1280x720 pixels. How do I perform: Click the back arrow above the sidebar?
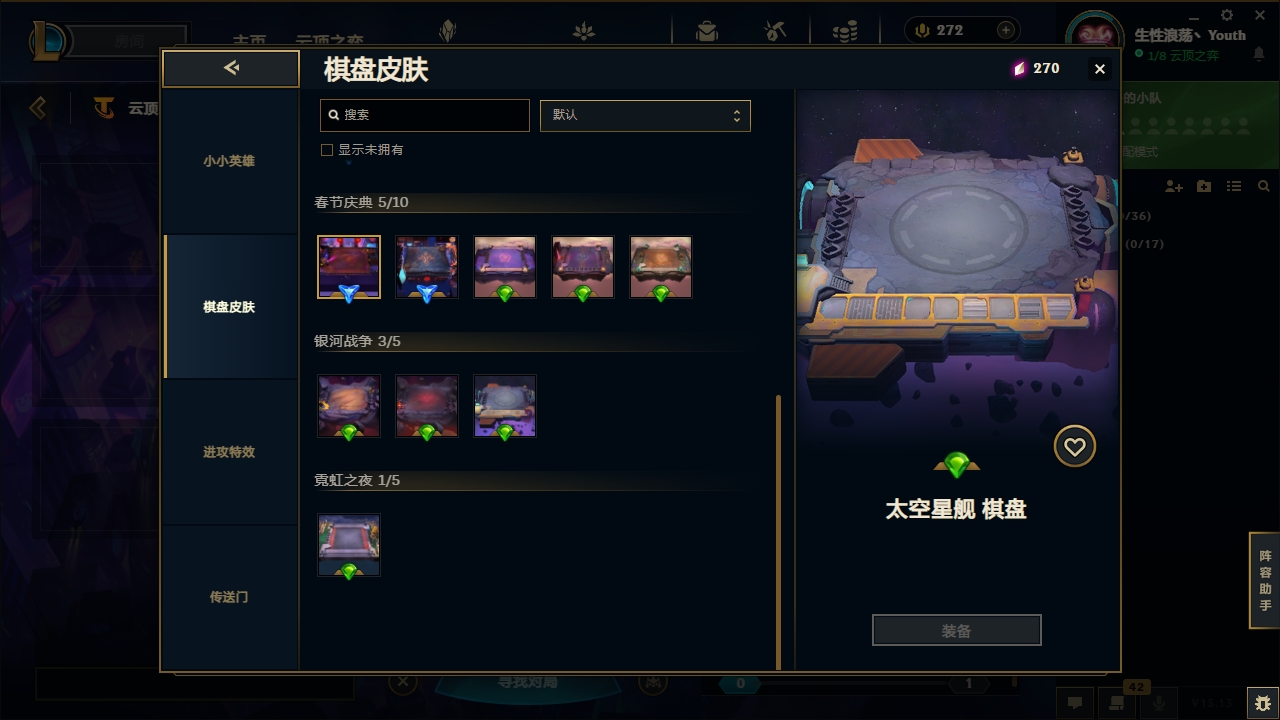point(231,68)
